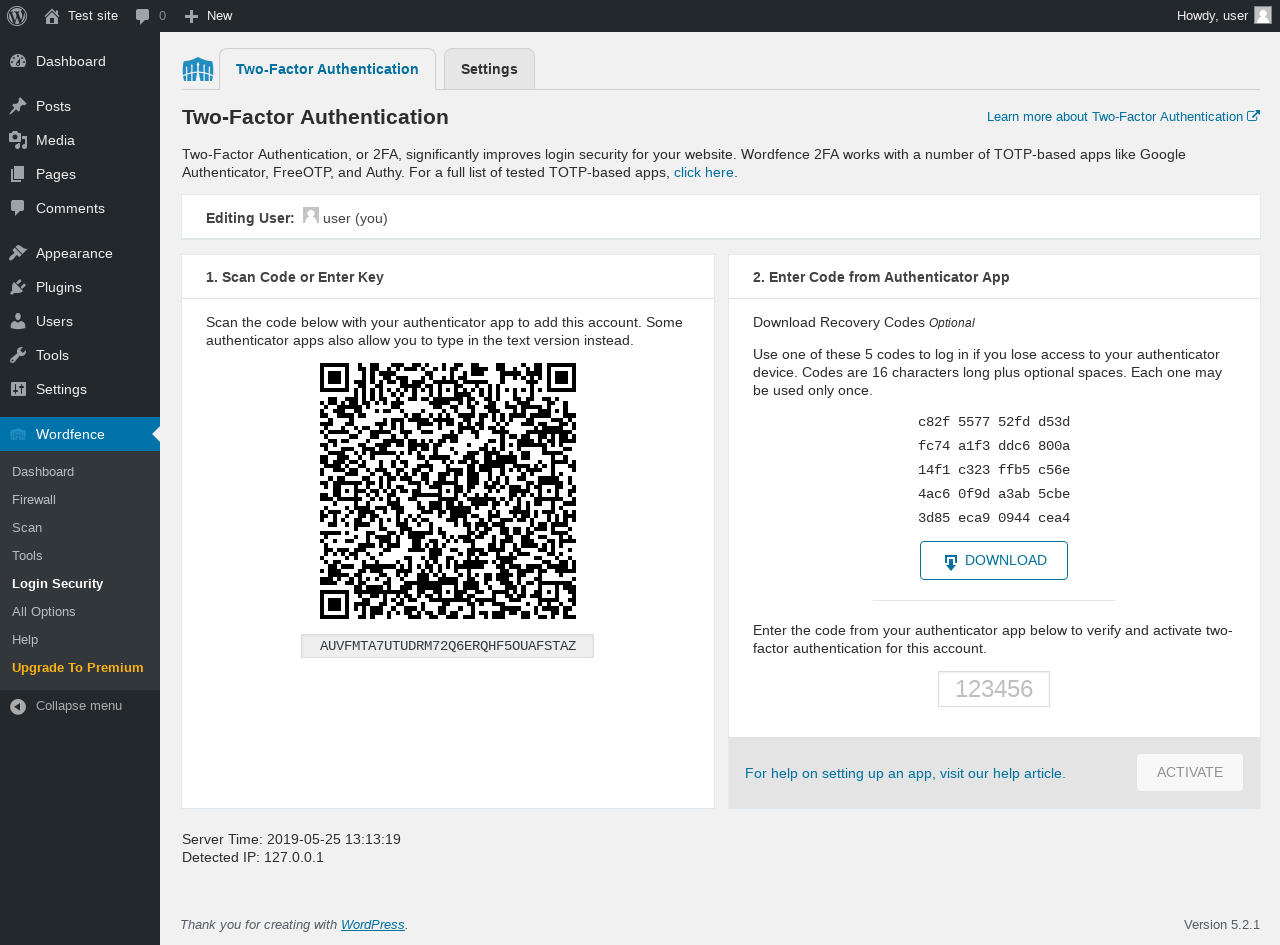The width and height of the screenshot is (1280, 945).
Task: Click the Dashboard gauge icon in sidebar
Action: click(x=18, y=61)
